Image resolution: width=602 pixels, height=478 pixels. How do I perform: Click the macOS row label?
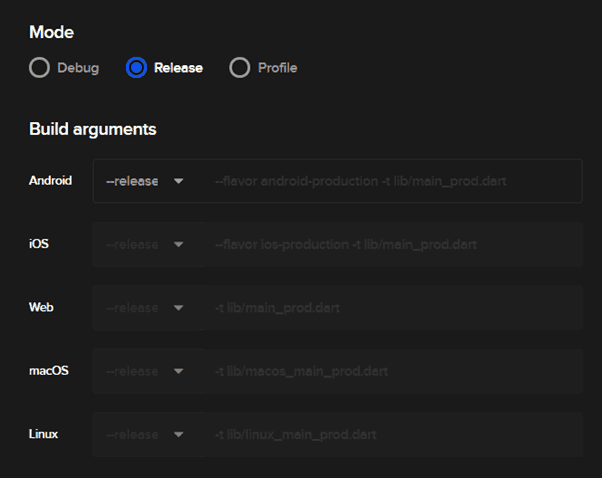point(48,371)
